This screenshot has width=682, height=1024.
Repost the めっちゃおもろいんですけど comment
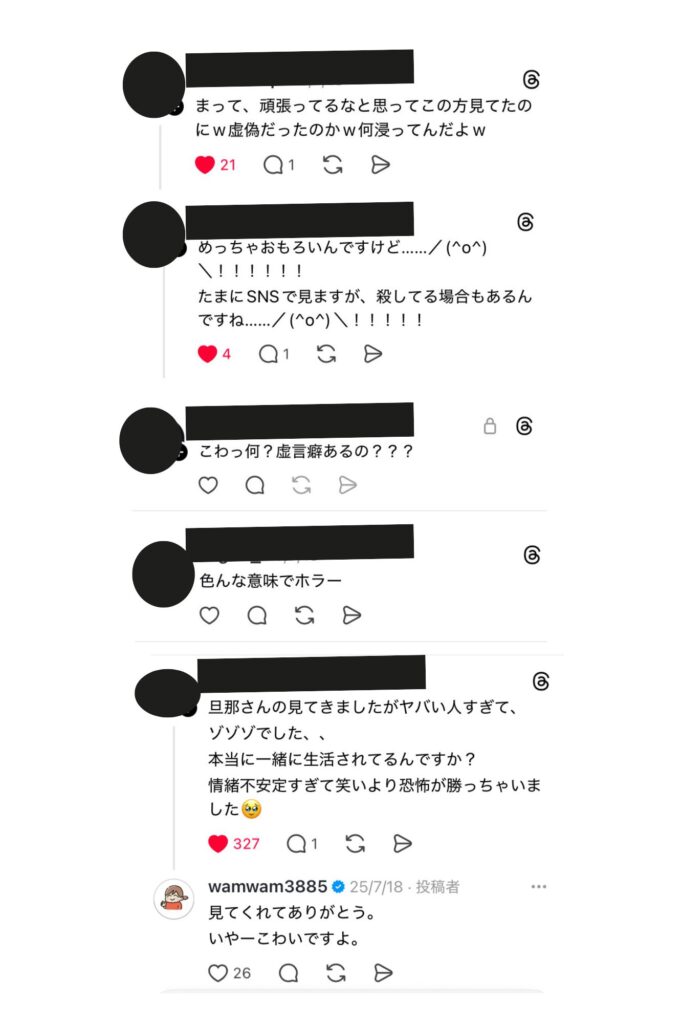(327, 354)
